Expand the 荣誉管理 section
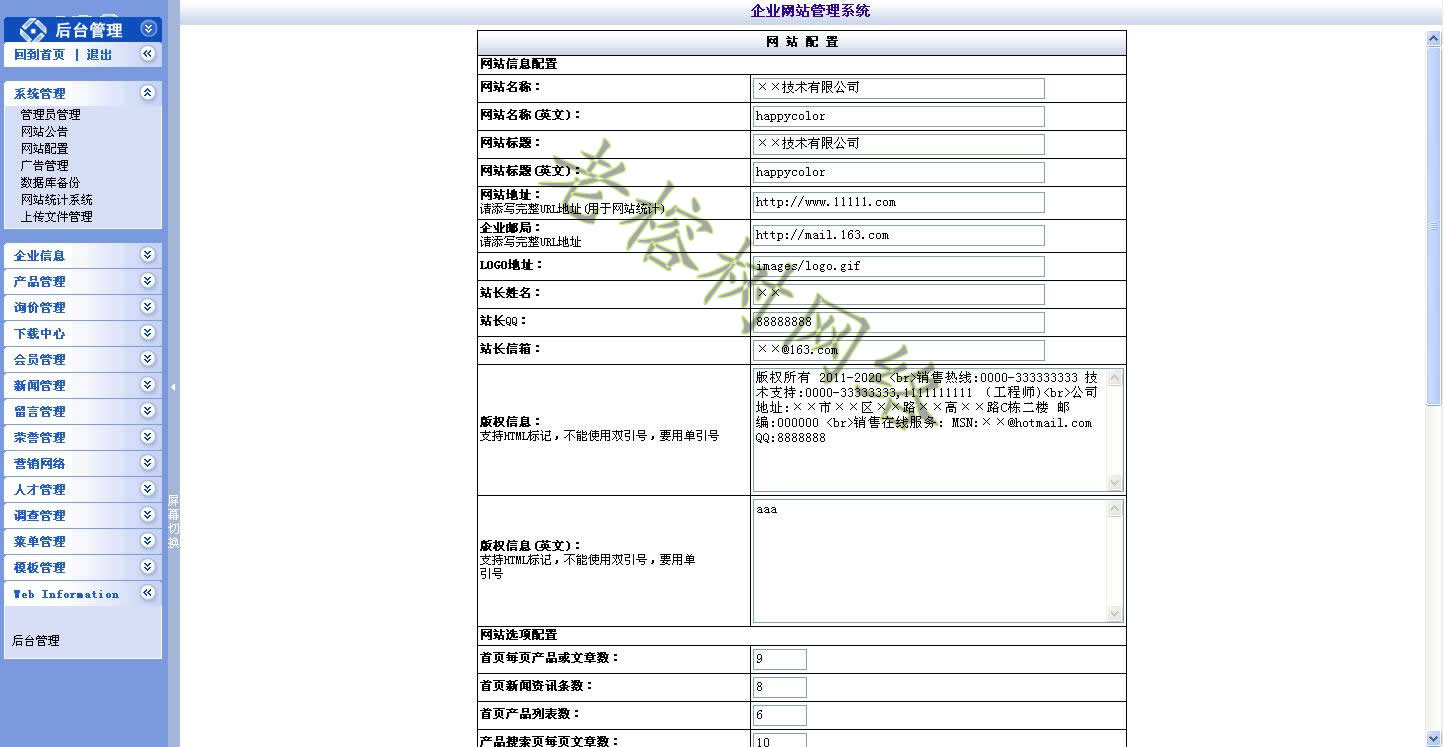 148,437
